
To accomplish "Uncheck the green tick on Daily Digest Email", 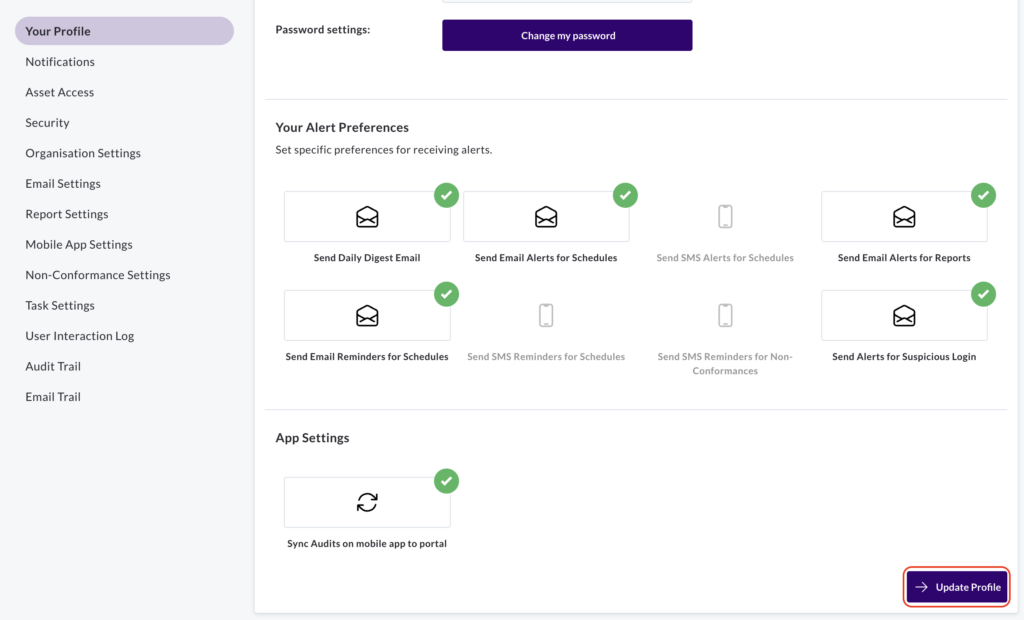I will coord(446,195).
